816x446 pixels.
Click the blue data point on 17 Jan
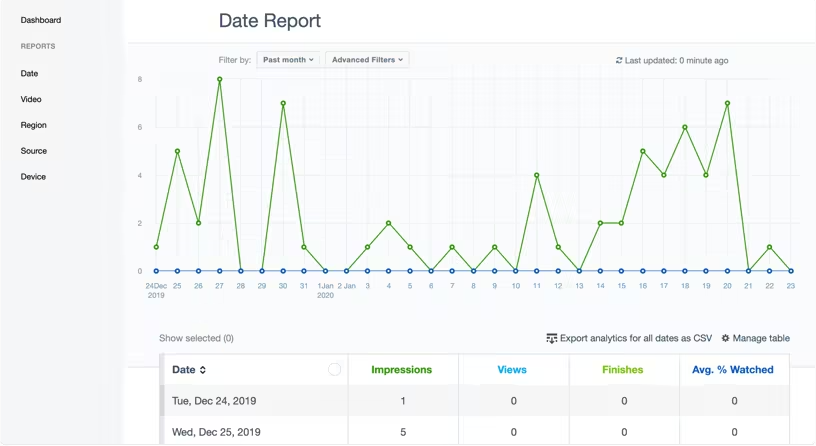coord(664,271)
